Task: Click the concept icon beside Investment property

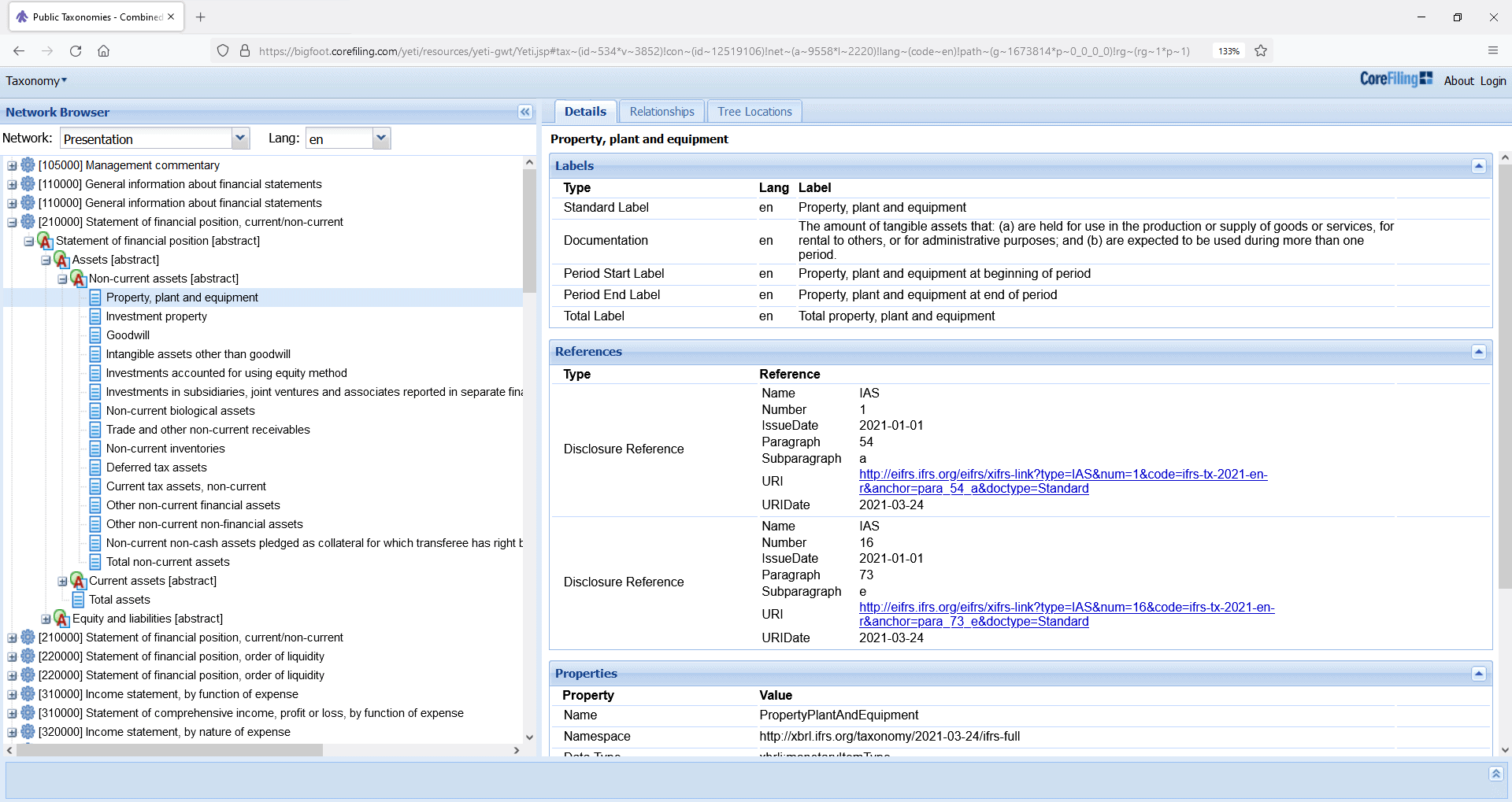Action: 95,316
